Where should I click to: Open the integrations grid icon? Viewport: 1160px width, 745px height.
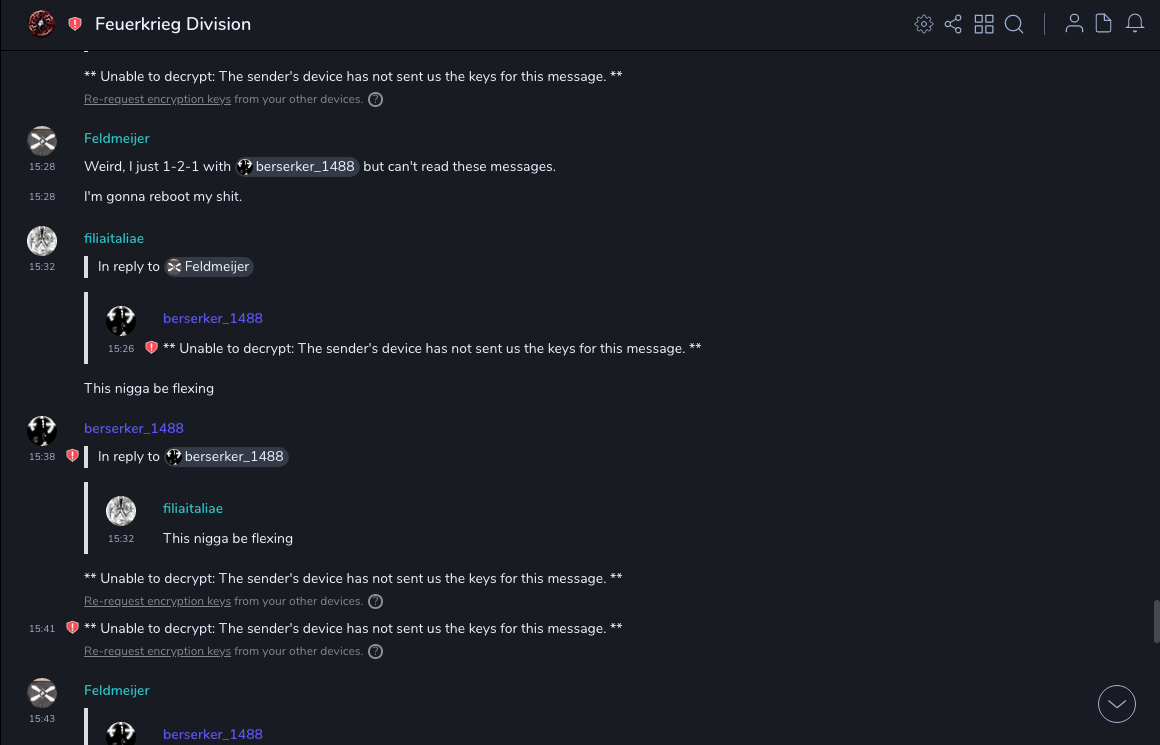[x=984, y=24]
